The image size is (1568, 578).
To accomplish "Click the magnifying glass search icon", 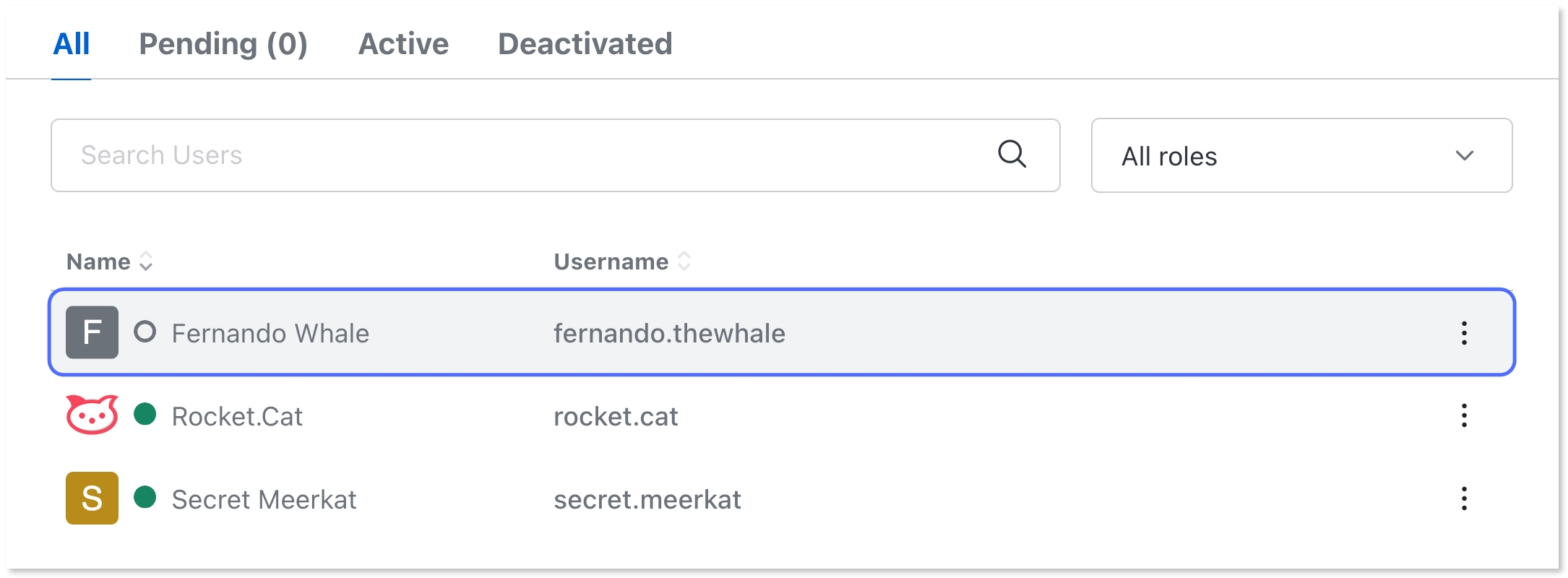I will click(x=1012, y=155).
